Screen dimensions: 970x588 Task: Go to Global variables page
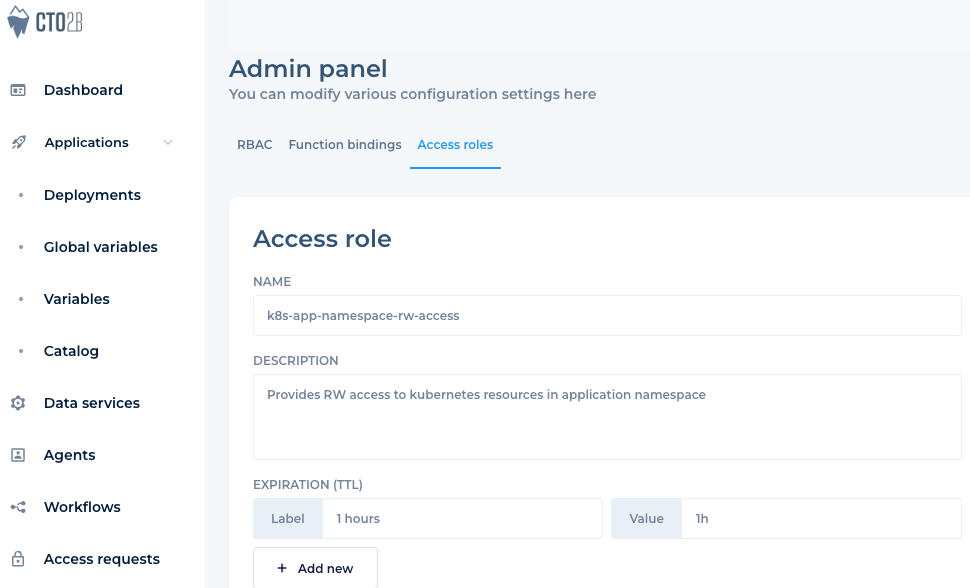click(100, 247)
